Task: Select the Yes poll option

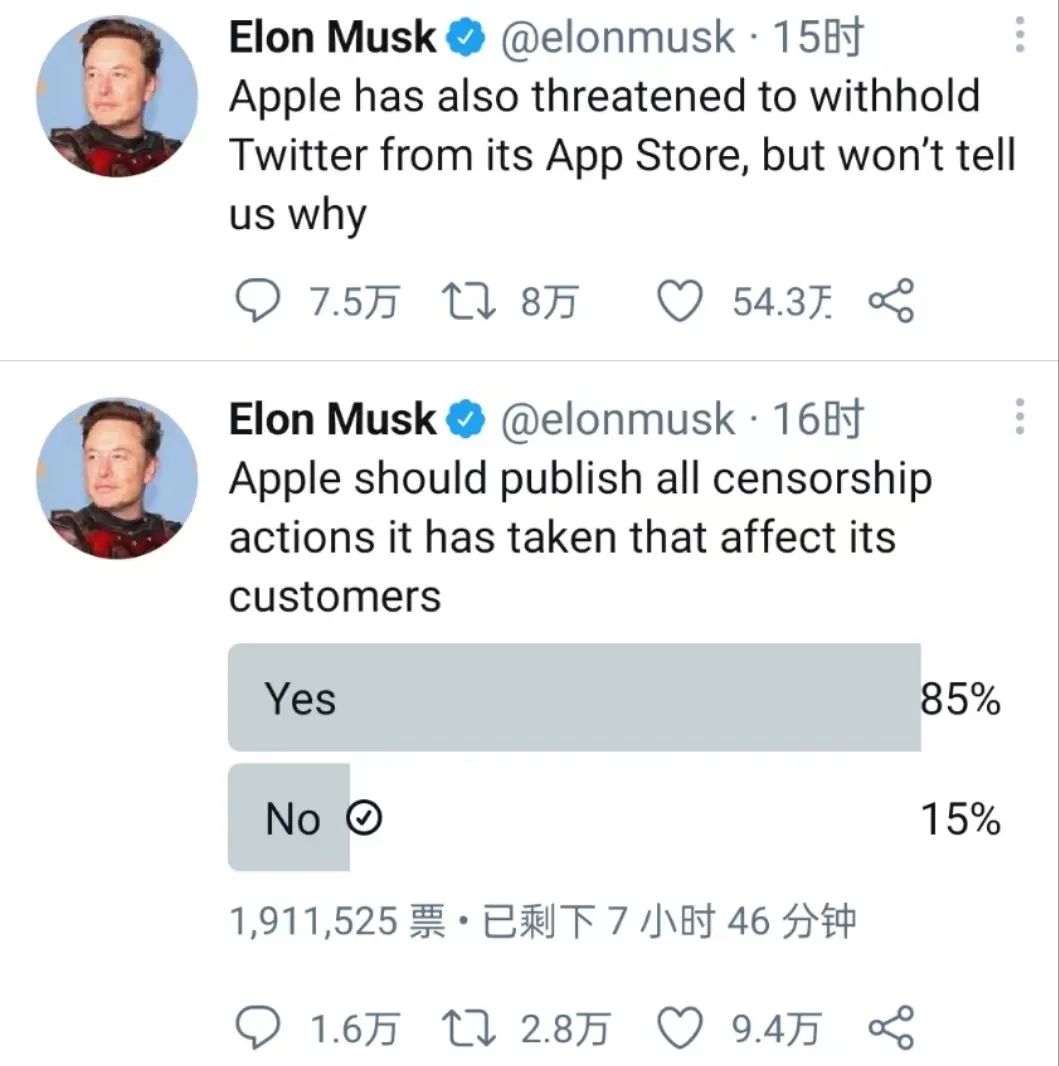Action: 574,697
